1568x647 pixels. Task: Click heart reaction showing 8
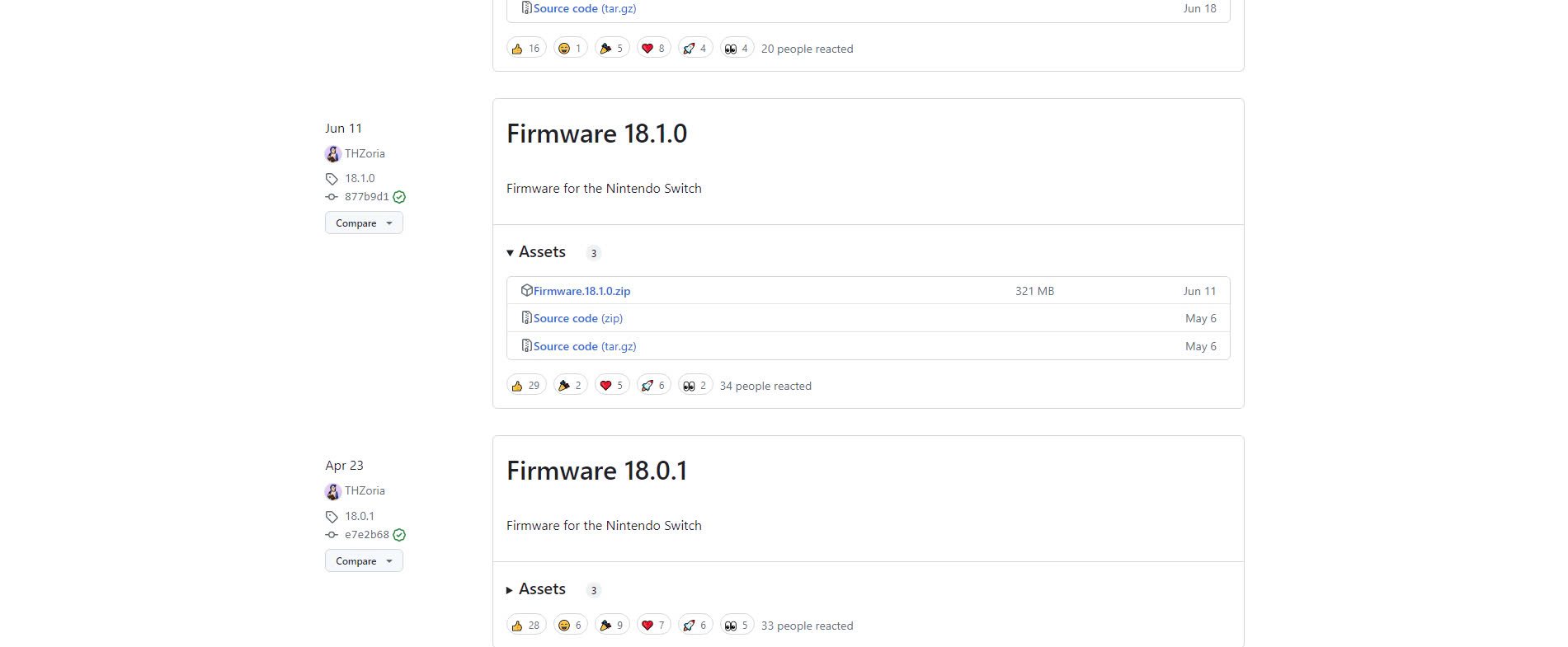click(x=653, y=48)
